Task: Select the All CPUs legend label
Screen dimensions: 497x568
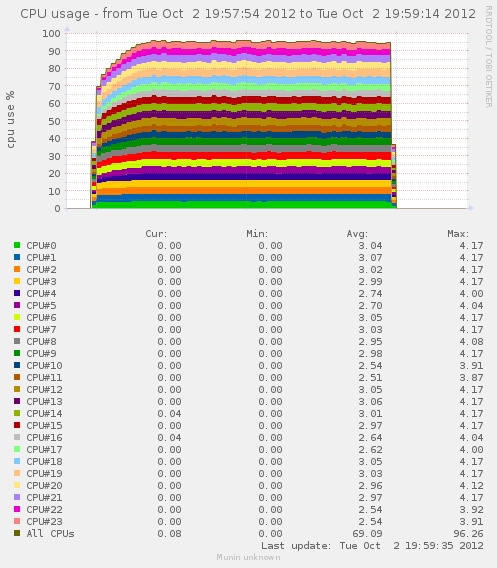Action: (50, 534)
